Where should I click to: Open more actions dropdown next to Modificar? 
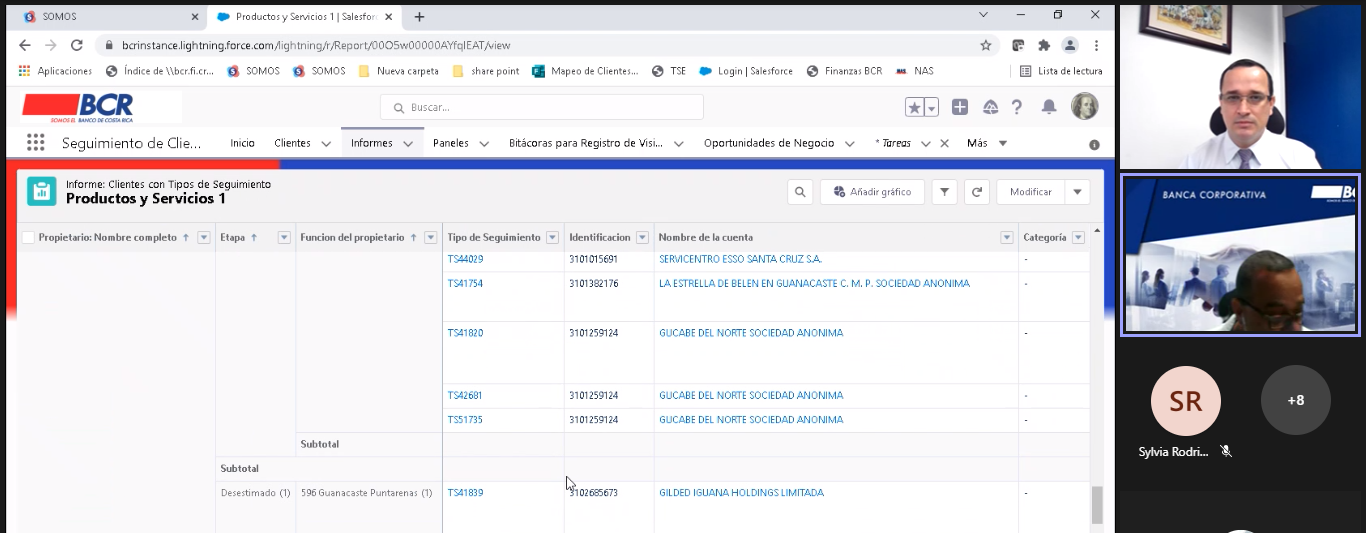pyautogui.click(x=1077, y=192)
